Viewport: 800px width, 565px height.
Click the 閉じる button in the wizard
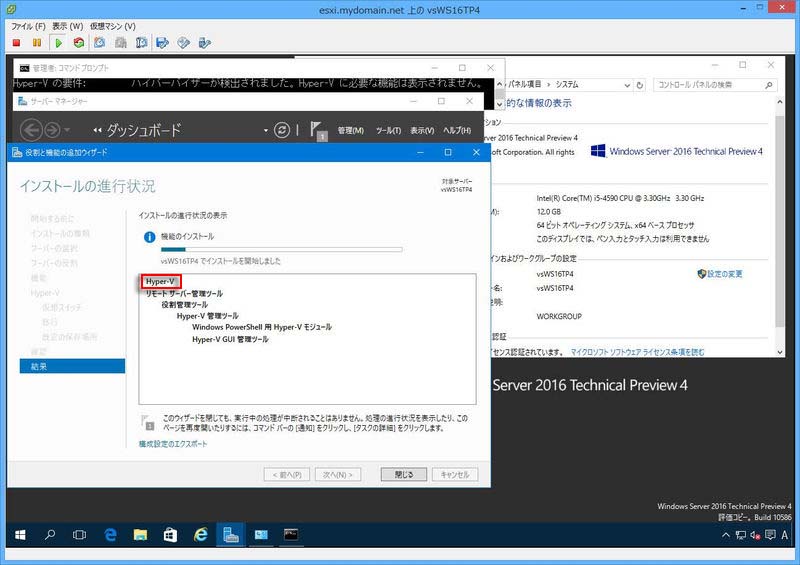404,475
